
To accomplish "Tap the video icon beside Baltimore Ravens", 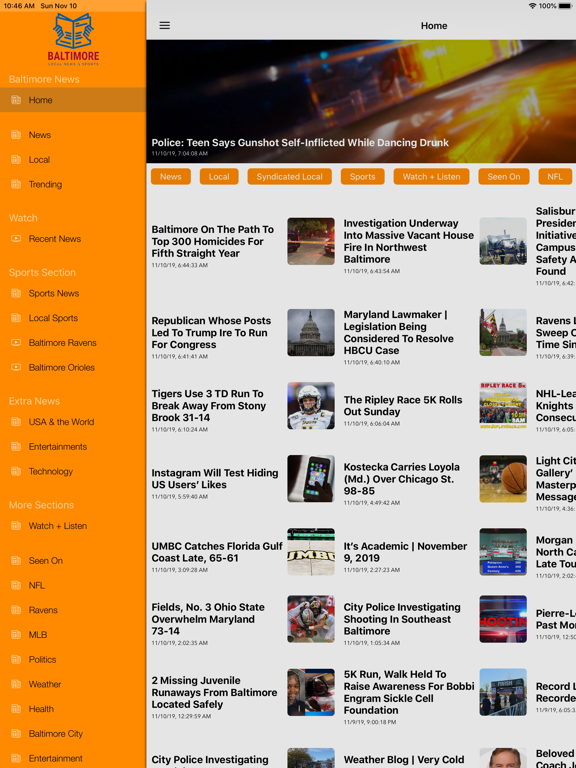I will (x=16, y=343).
